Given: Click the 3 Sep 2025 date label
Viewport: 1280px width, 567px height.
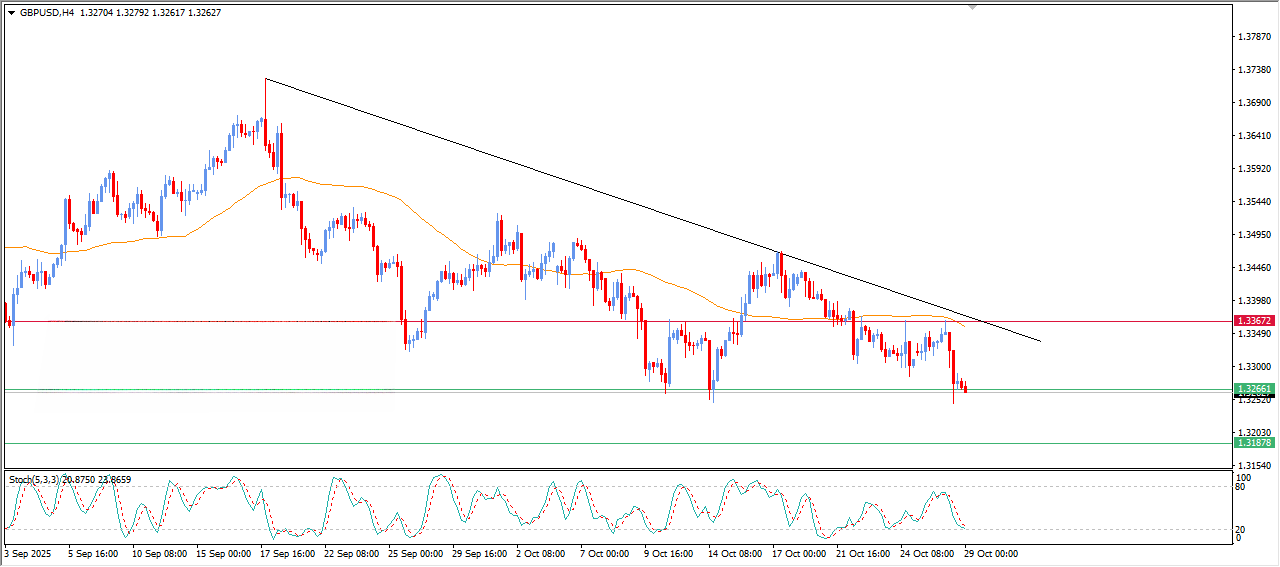Looking at the screenshot, I should pos(28,553).
